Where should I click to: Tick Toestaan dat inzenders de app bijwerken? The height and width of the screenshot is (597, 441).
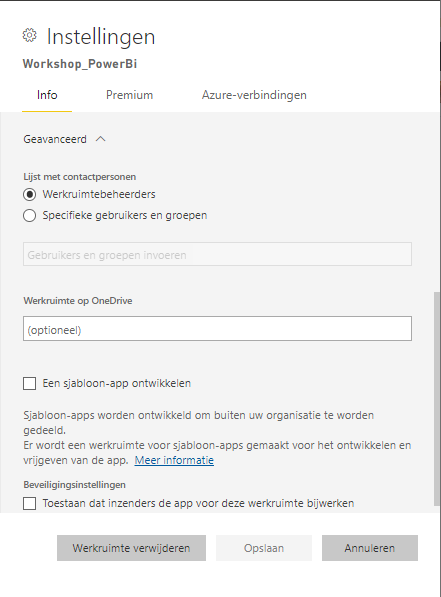coord(30,503)
